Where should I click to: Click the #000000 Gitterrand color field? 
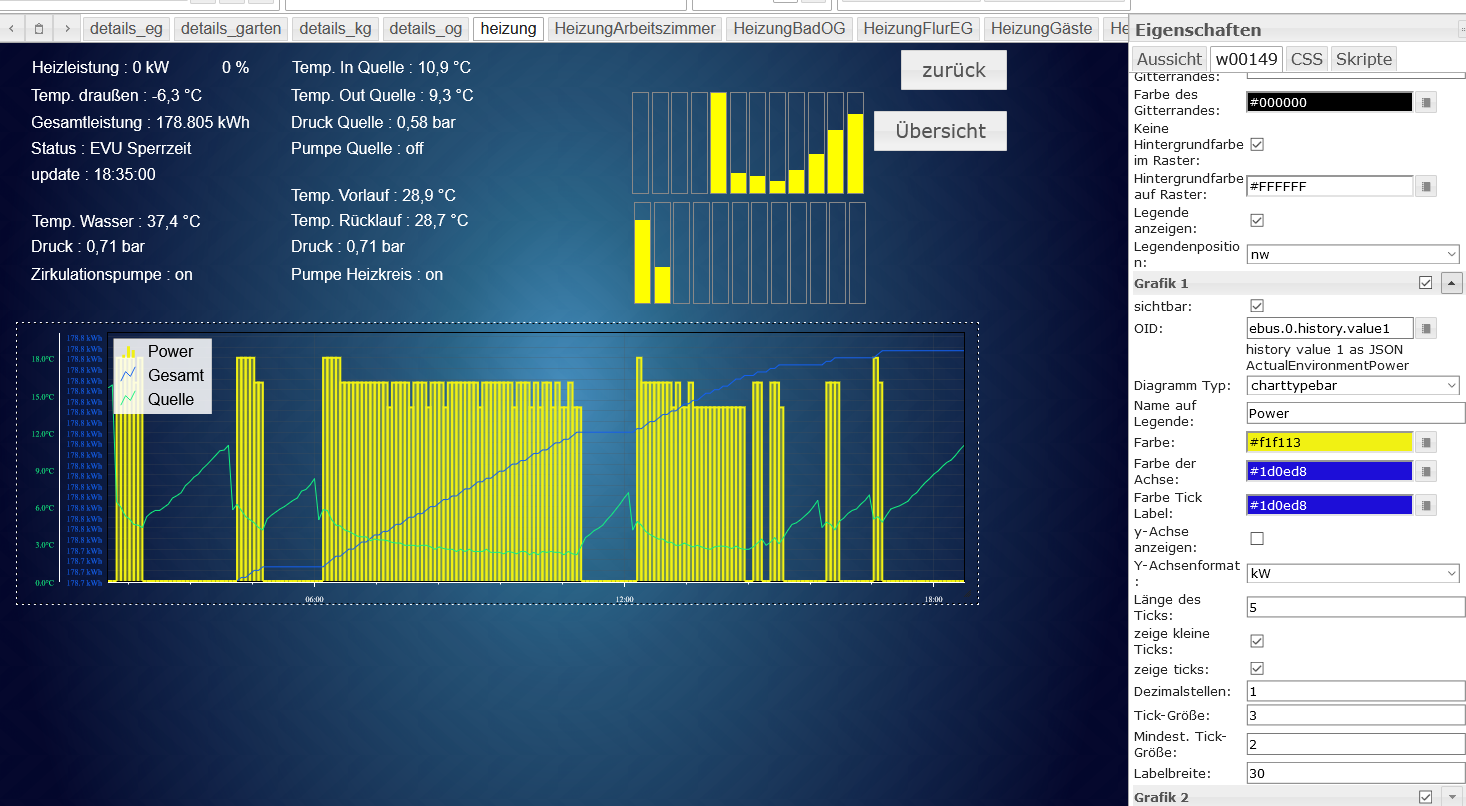(1330, 102)
